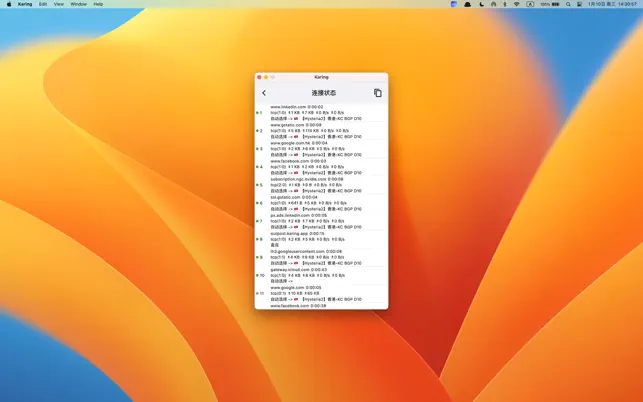Click row number 6 green status dot
Viewport: 643px width, 402px height.
point(257,203)
